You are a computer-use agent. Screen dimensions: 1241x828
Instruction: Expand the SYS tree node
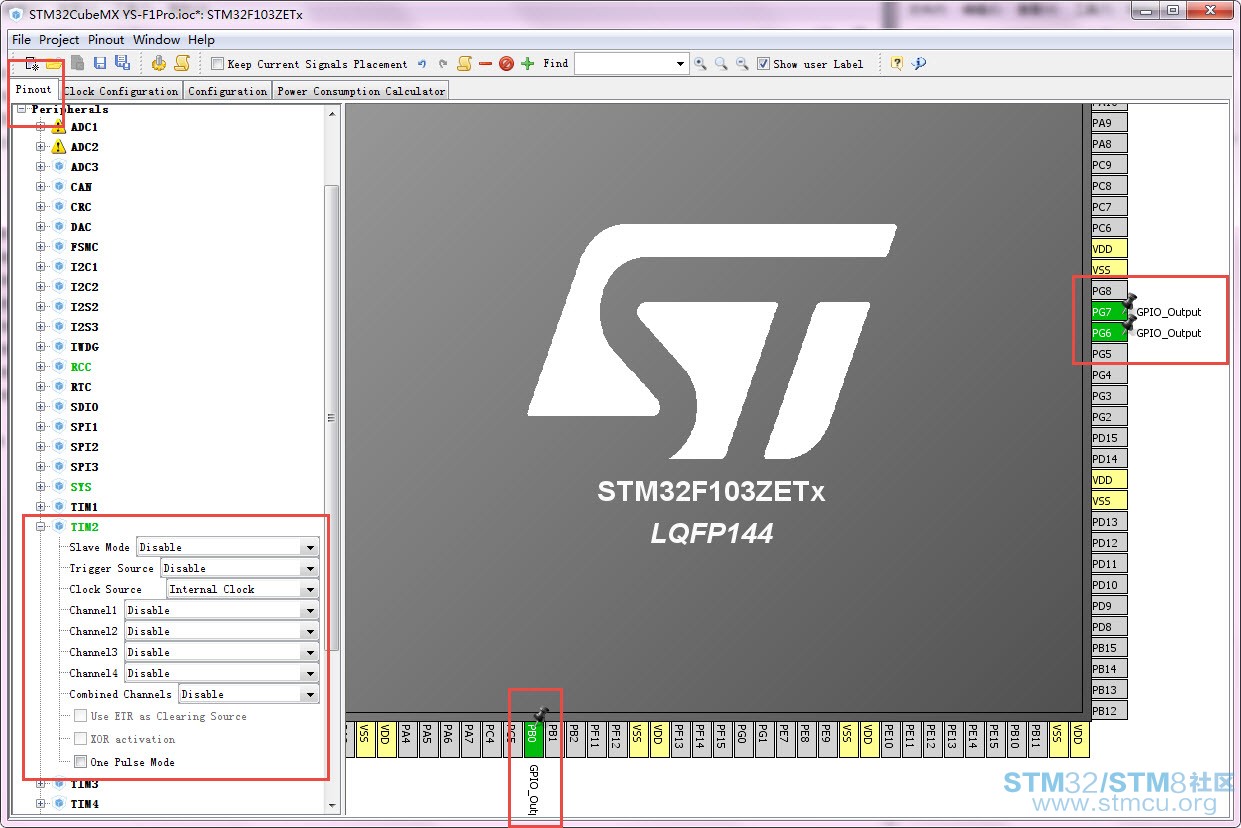41,487
